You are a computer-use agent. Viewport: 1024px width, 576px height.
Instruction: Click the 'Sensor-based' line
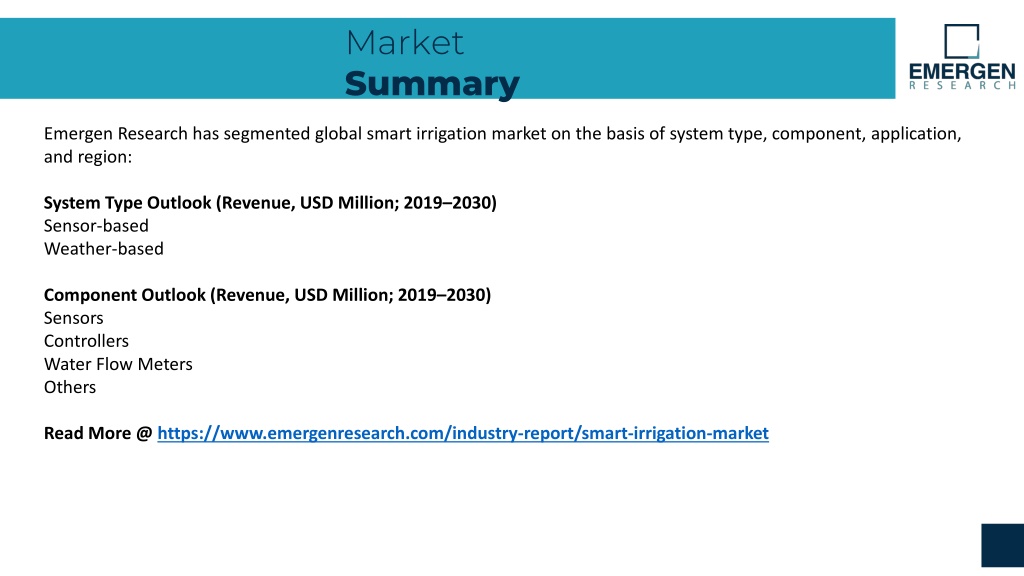[96, 226]
